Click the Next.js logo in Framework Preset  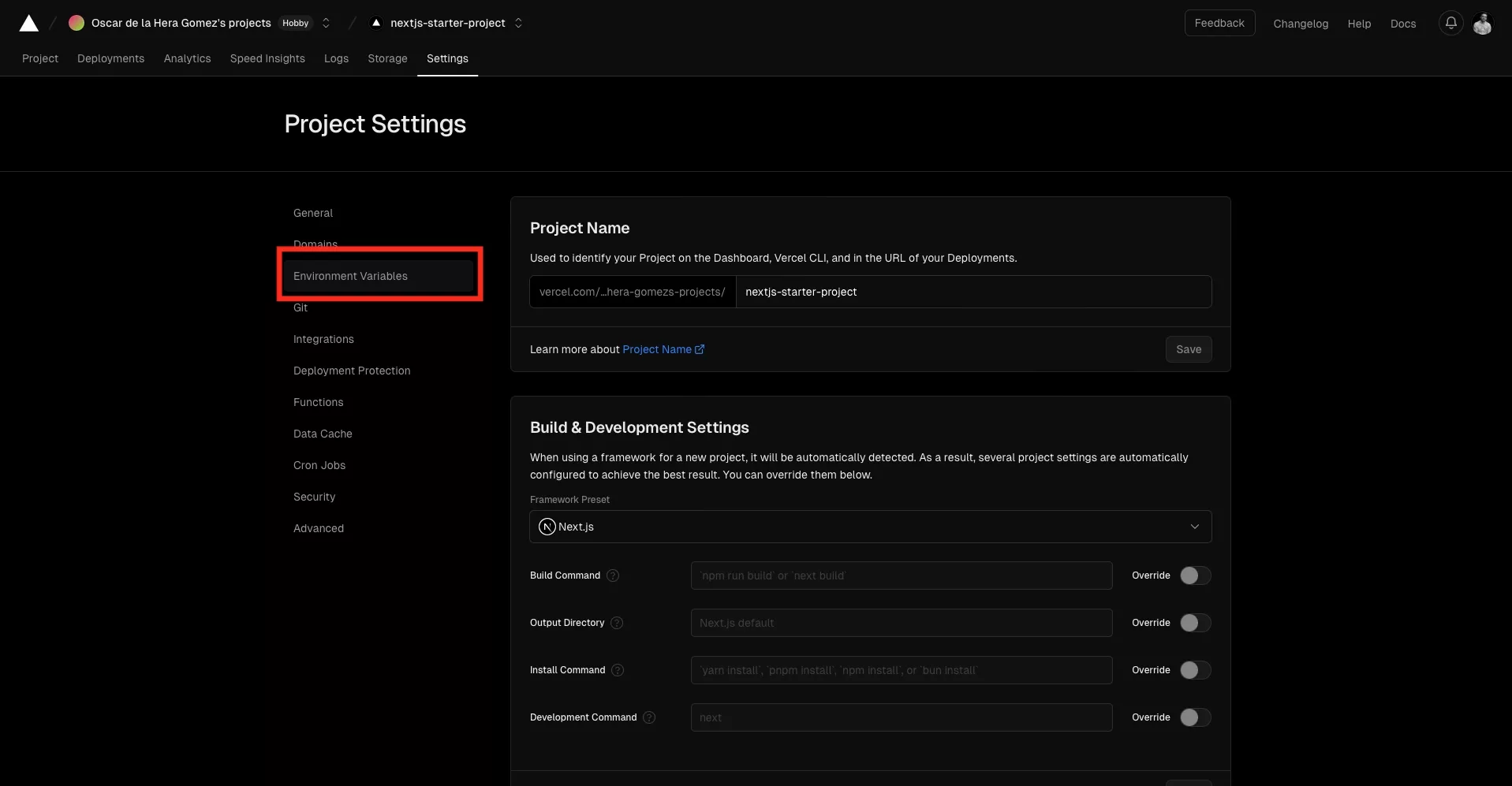click(x=547, y=527)
